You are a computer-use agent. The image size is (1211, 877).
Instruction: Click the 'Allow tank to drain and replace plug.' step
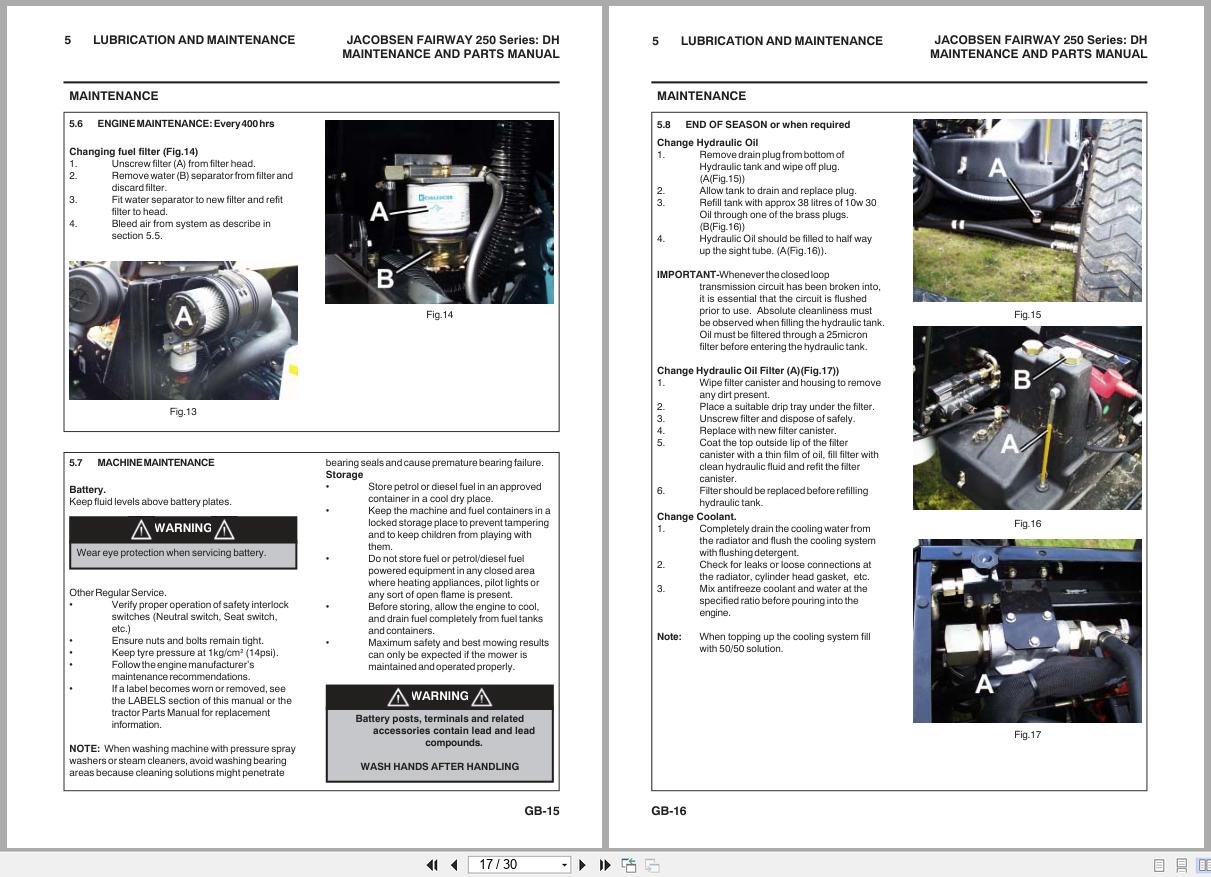[778, 191]
